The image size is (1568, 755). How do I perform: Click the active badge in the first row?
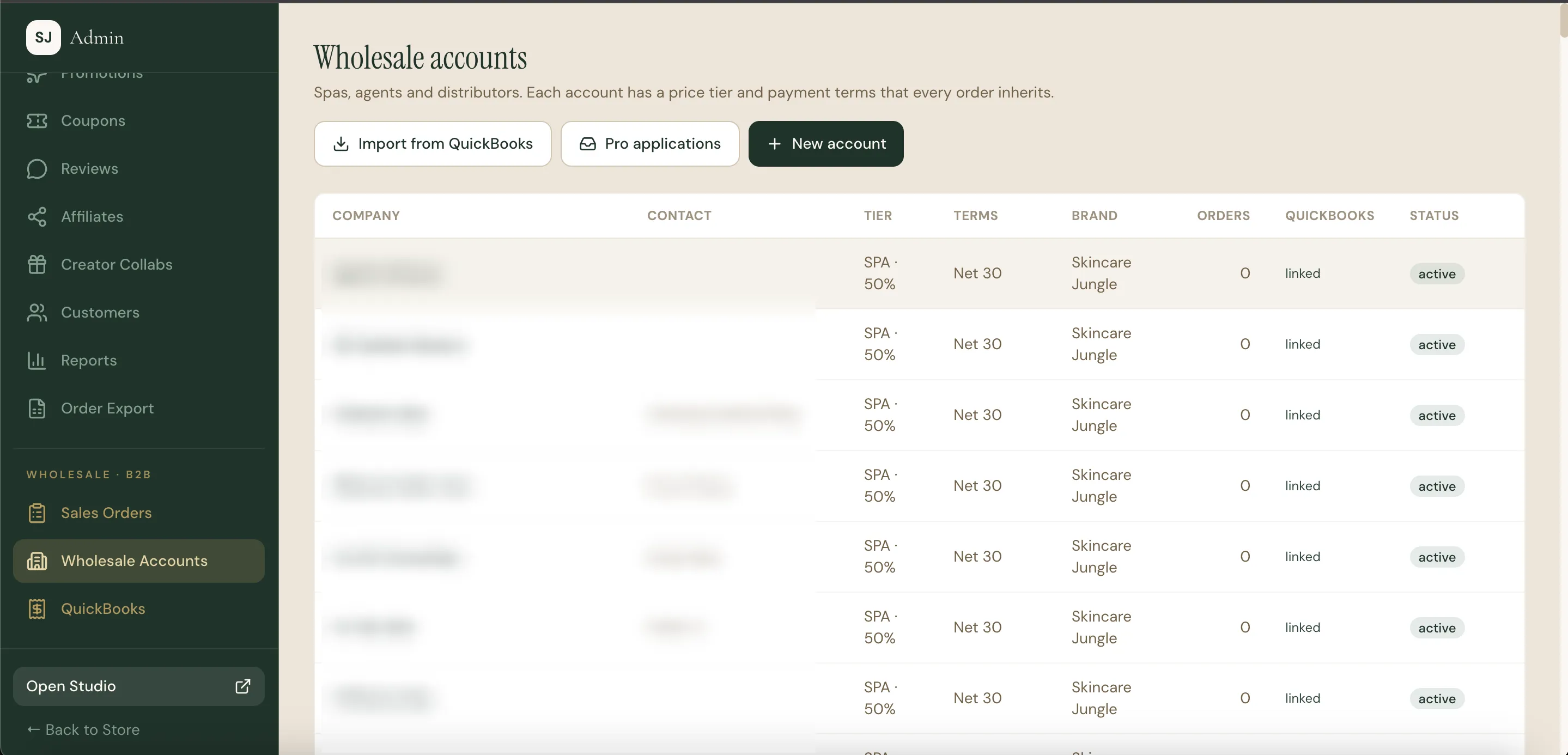[x=1437, y=275]
